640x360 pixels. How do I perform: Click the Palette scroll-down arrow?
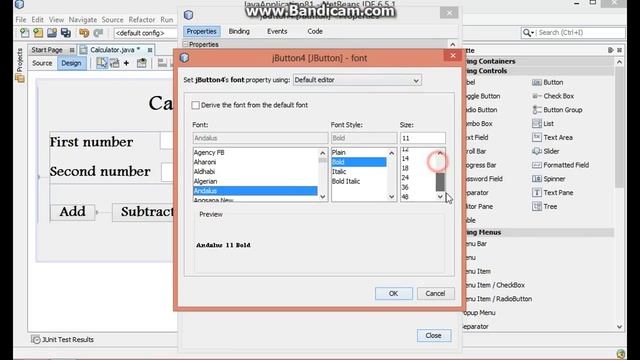[620, 327]
